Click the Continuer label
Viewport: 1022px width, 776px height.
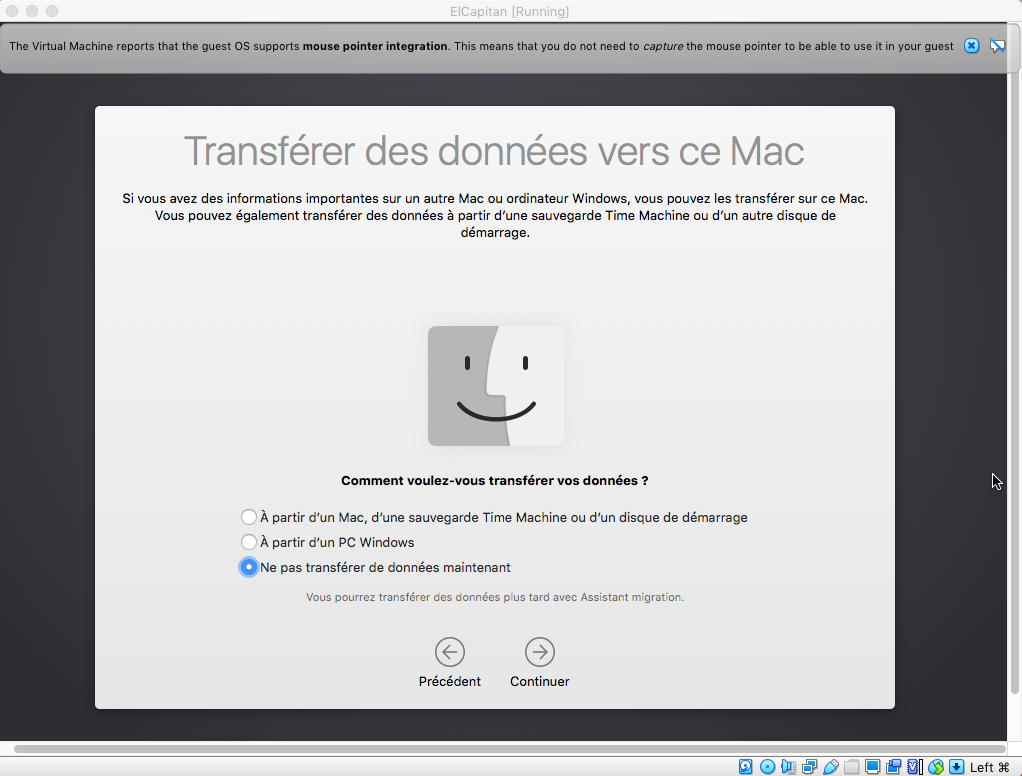(x=540, y=682)
